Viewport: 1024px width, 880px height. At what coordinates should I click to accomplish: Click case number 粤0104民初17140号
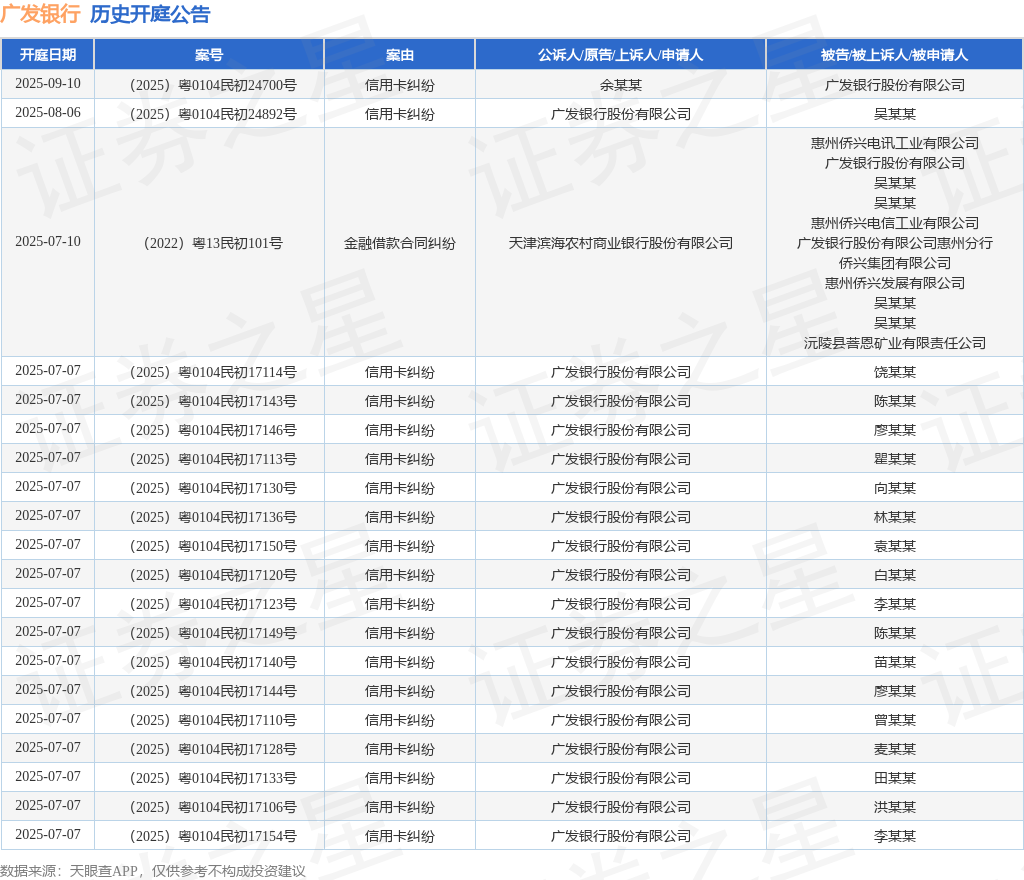pos(213,662)
